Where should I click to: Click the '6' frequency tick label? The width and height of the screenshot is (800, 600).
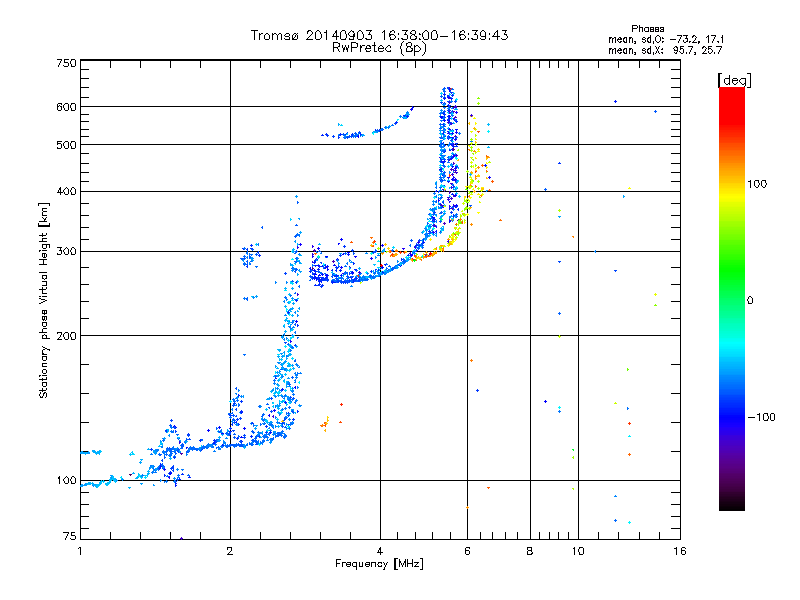(x=467, y=551)
